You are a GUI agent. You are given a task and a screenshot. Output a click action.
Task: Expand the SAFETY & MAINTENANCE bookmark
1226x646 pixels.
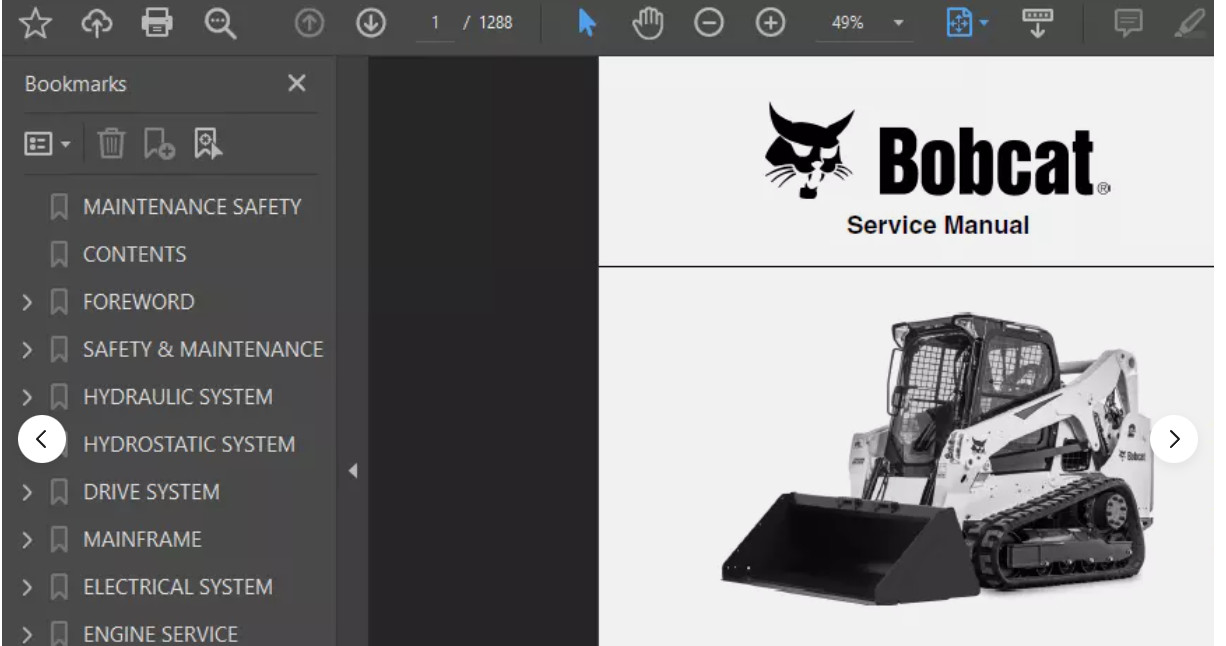[27, 349]
